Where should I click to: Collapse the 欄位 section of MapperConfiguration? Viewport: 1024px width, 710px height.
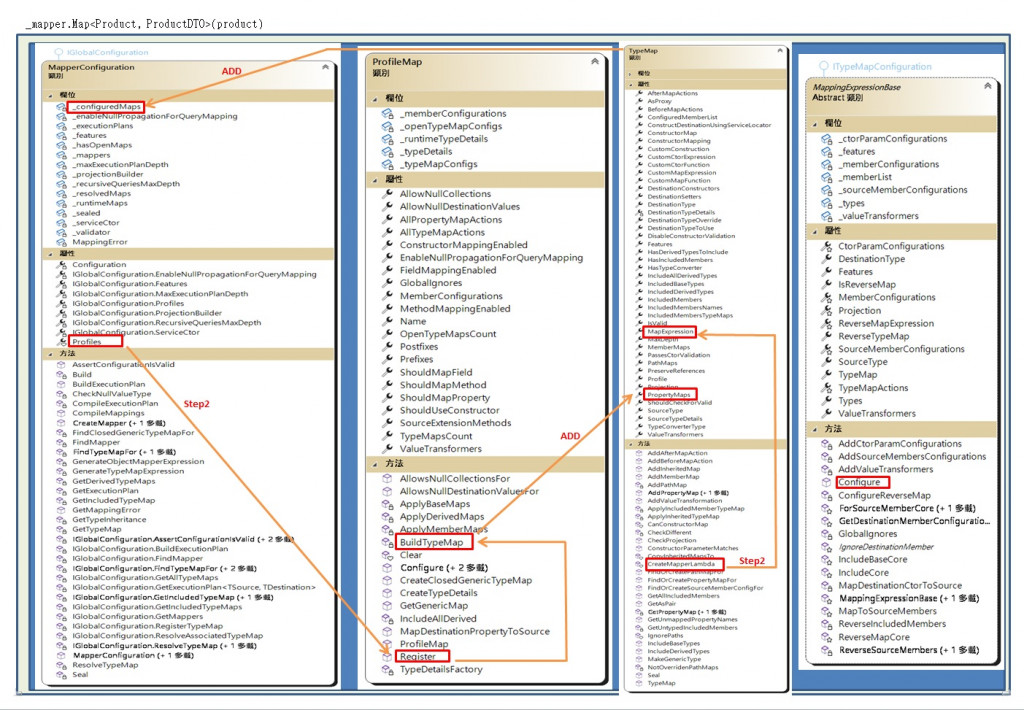(51, 95)
